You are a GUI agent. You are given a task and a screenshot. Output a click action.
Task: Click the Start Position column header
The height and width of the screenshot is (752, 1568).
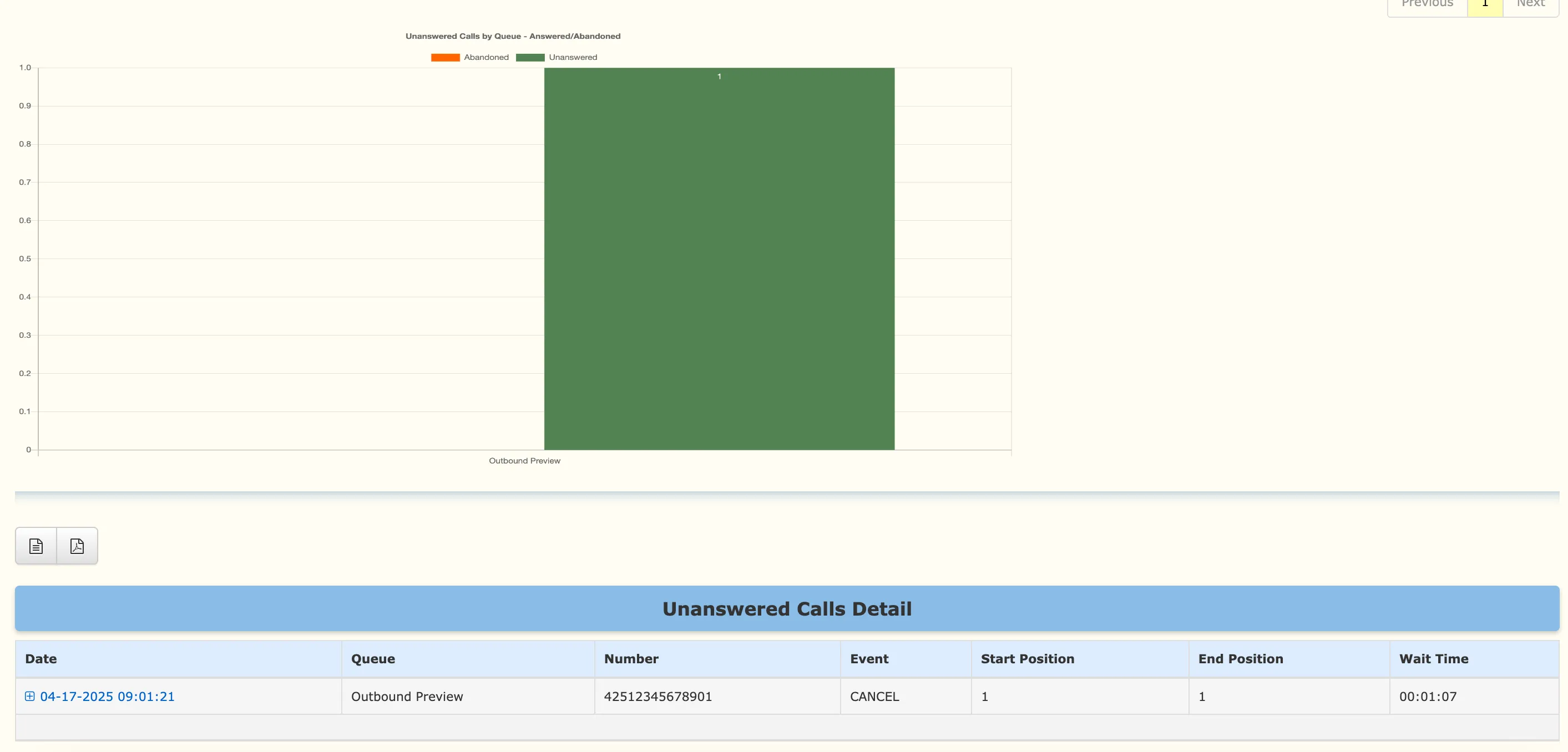pyautogui.click(x=1028, y=658)
